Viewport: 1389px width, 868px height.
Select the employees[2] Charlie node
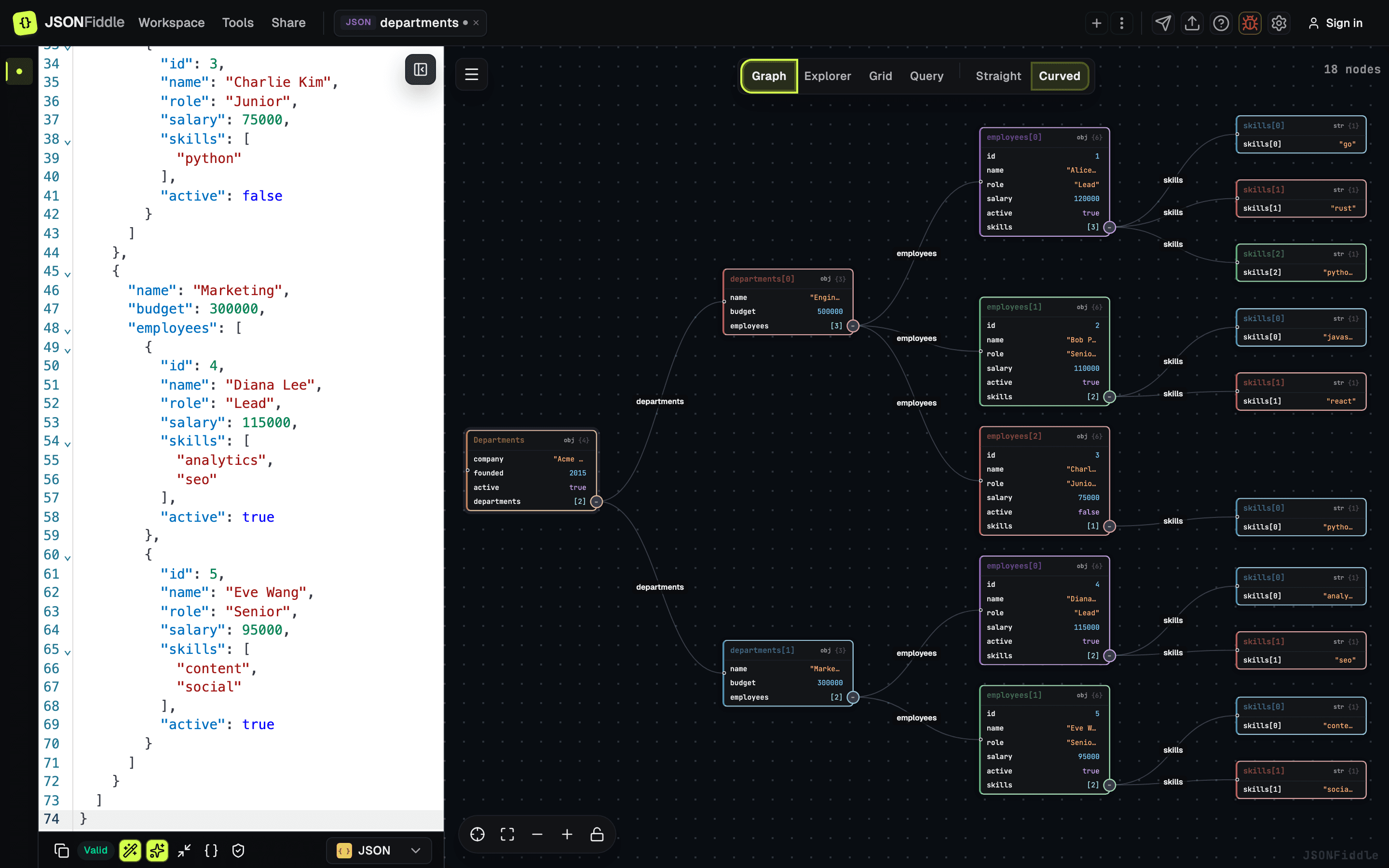1044,481
